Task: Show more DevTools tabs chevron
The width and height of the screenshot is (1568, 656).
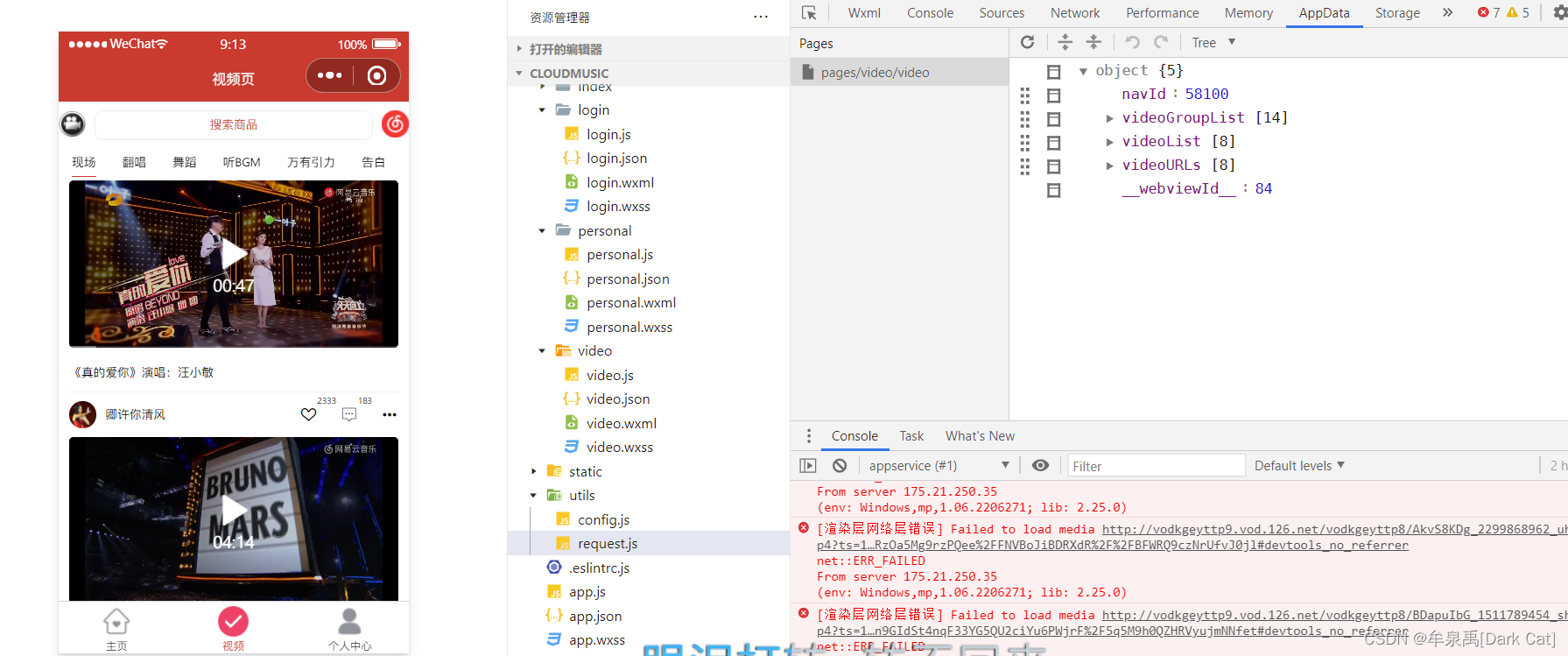Action: [1447, 12]
